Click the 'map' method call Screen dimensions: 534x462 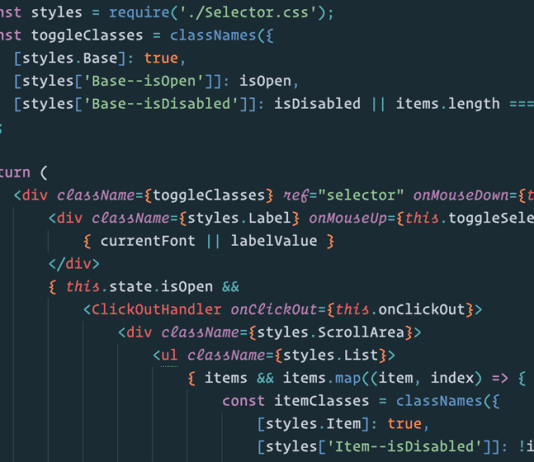348,378
